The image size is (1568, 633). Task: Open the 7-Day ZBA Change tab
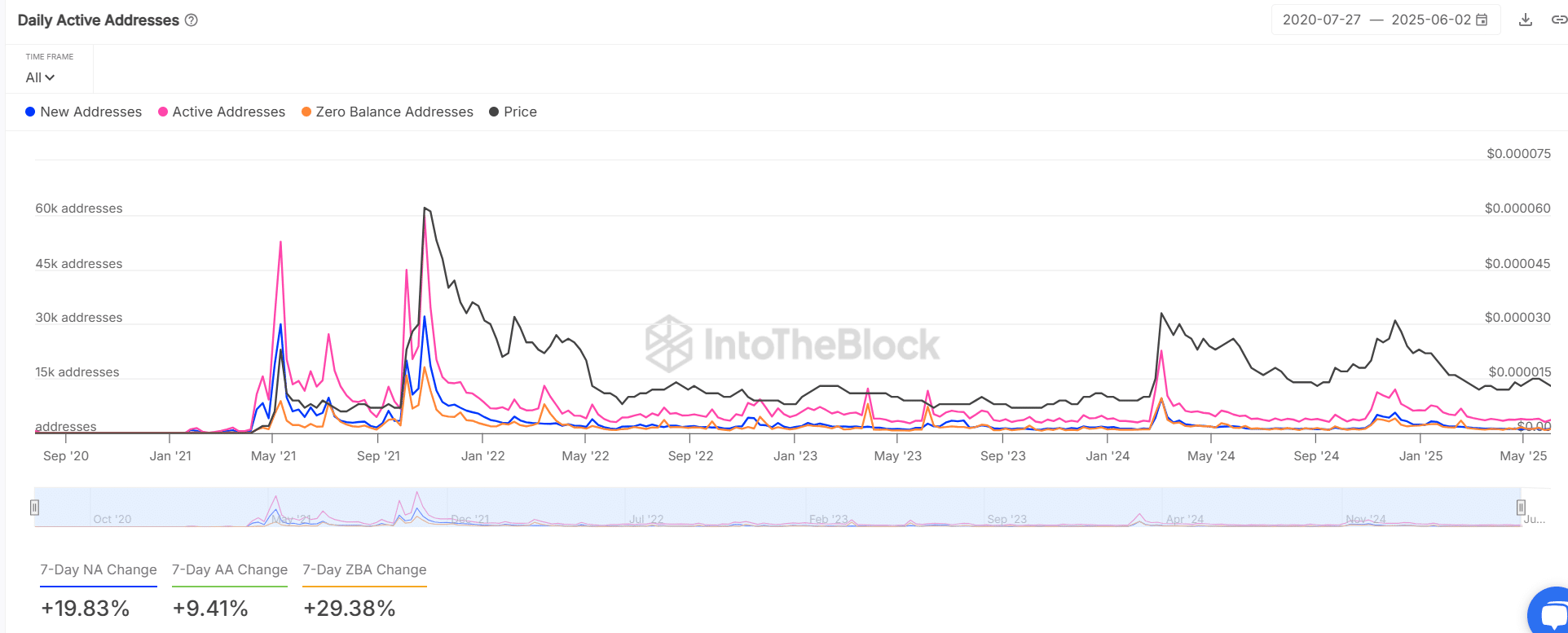click(364, 569)
